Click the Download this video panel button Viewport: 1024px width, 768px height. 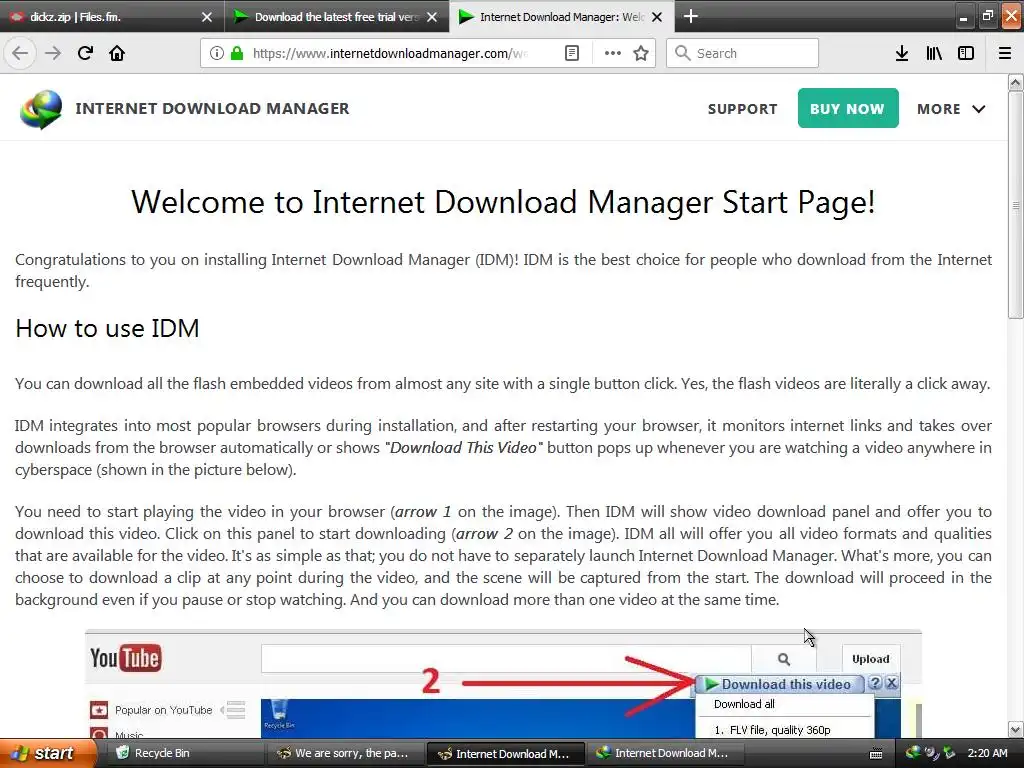[778, 684]
